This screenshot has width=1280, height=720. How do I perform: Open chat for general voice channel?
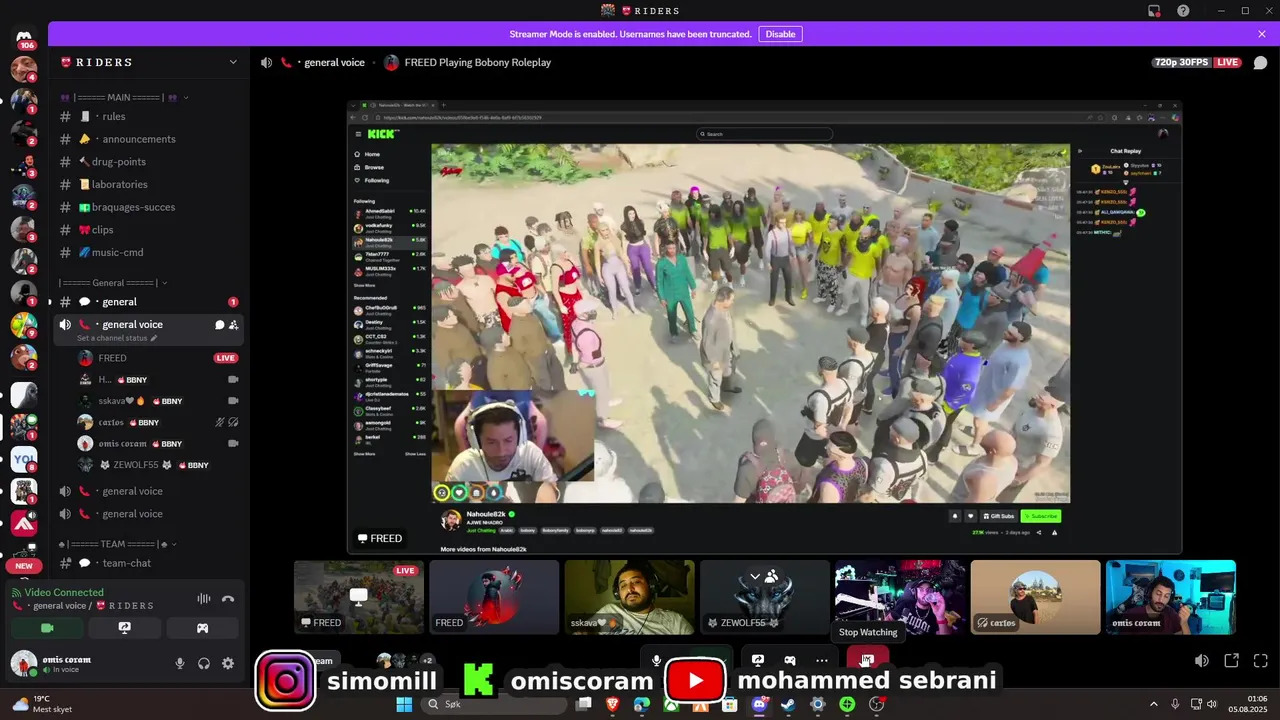coord(219,324)
